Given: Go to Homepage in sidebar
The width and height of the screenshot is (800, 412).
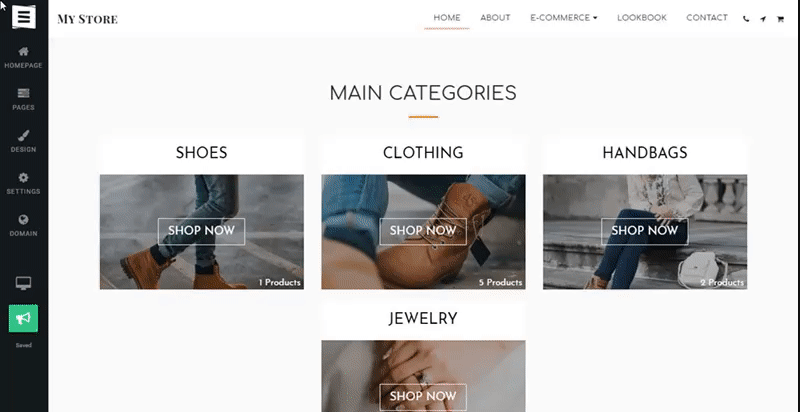Looking at the screenshot, I should click(x=23, y=57).
